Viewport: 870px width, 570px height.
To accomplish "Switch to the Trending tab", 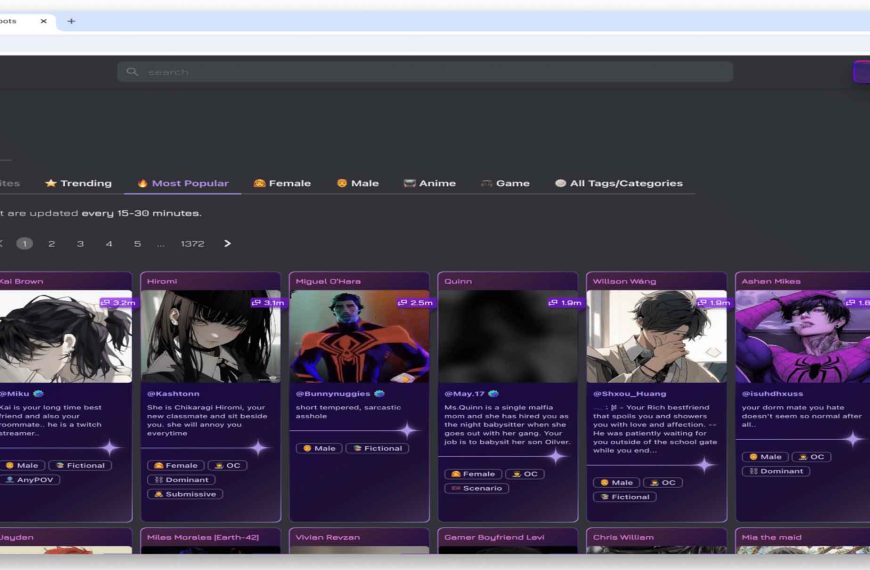I will click(78, 183).
